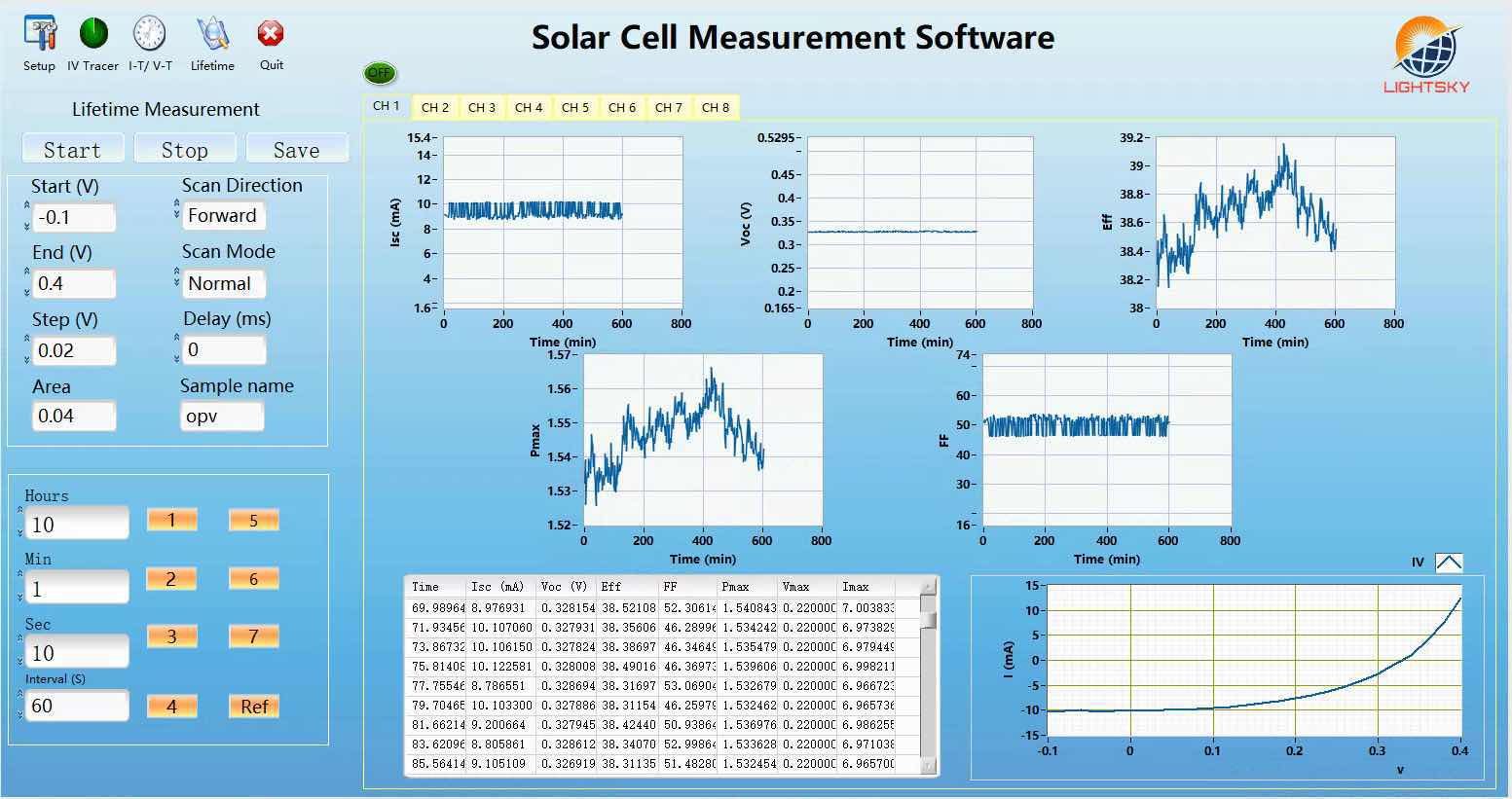Click the Hours value stepper arrows
The height and width of the screenshot is (799, 1512).
coord(19,523)
